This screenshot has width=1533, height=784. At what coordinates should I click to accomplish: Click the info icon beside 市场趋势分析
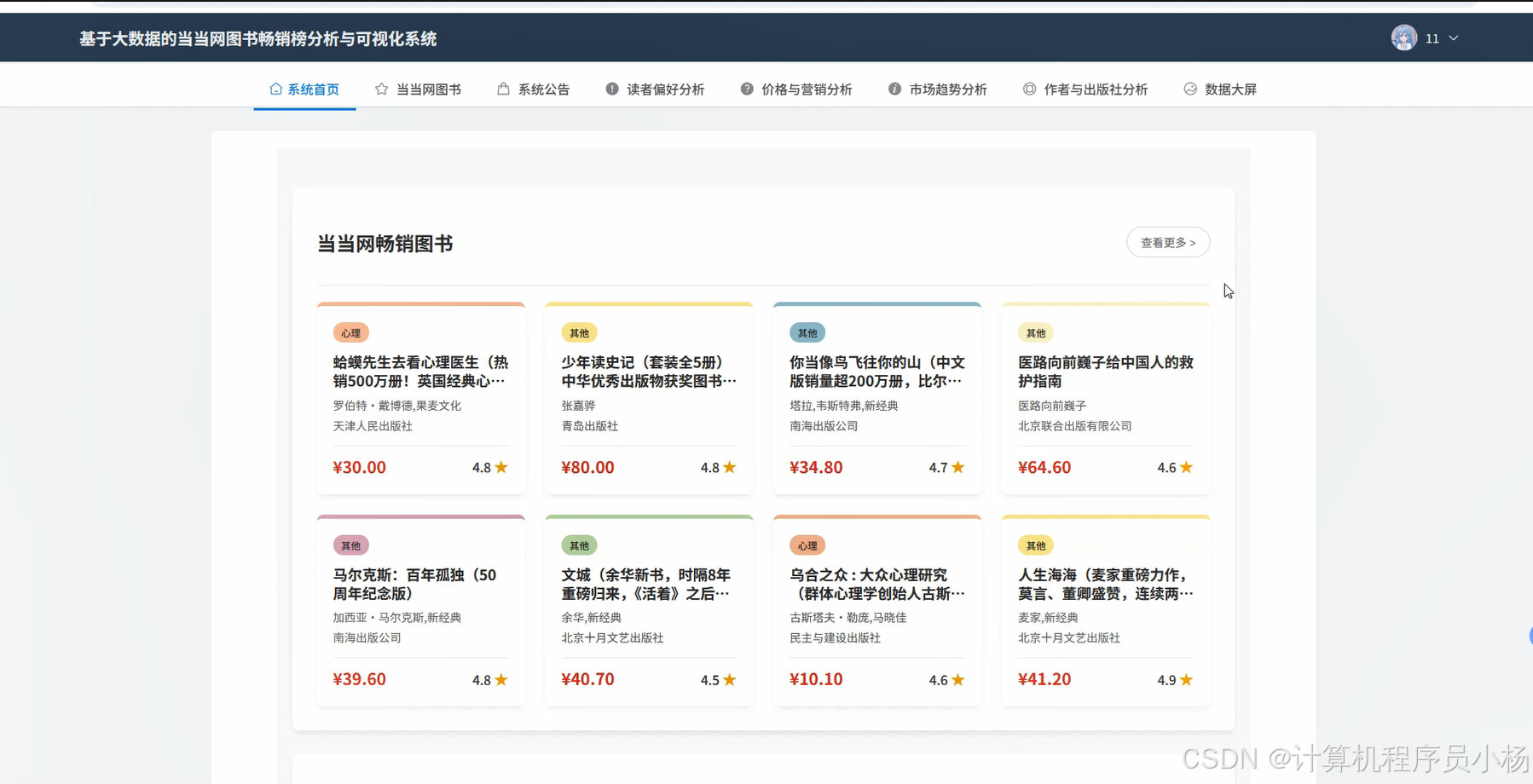coord(894,89)
